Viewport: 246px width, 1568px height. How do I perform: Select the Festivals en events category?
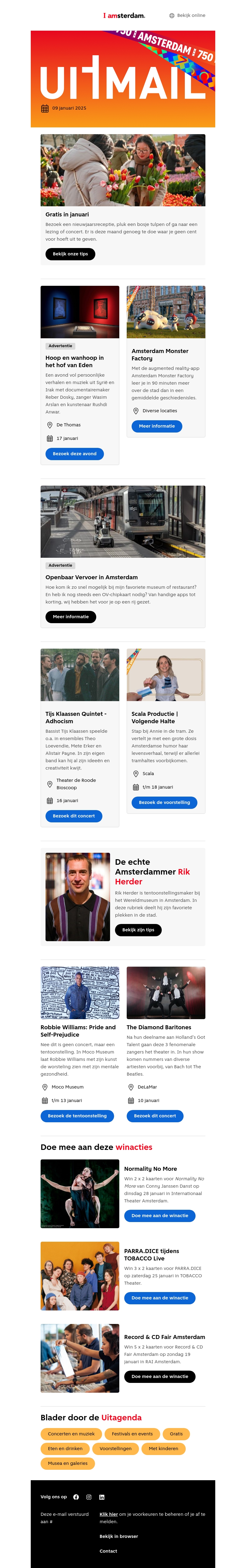[x=132, y=1434]
